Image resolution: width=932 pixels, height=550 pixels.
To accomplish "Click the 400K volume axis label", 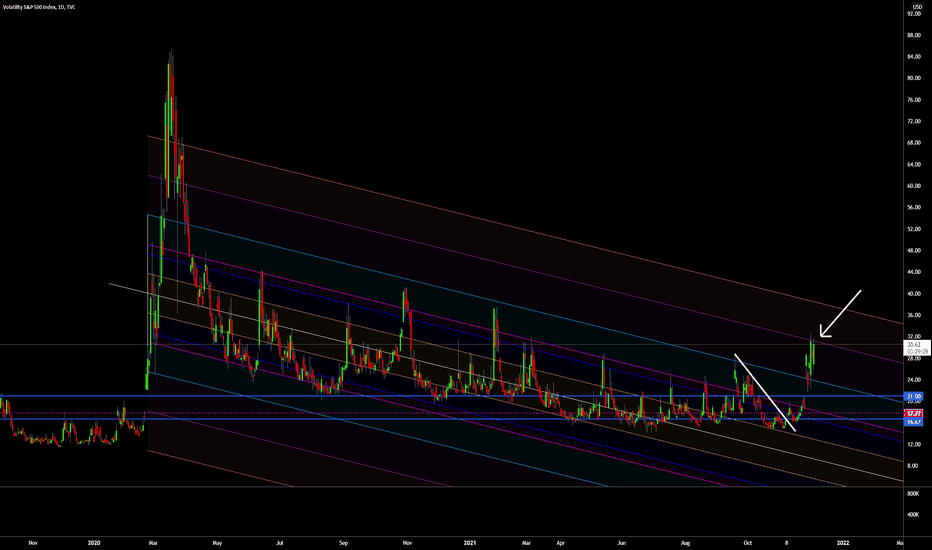I will tap(913, 514).
